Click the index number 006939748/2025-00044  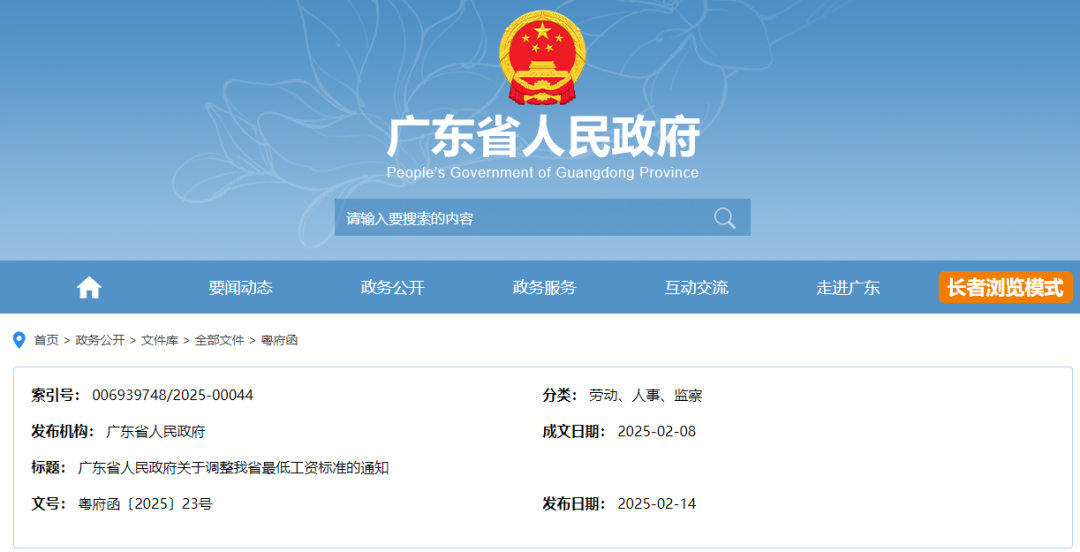pos(172,395)
